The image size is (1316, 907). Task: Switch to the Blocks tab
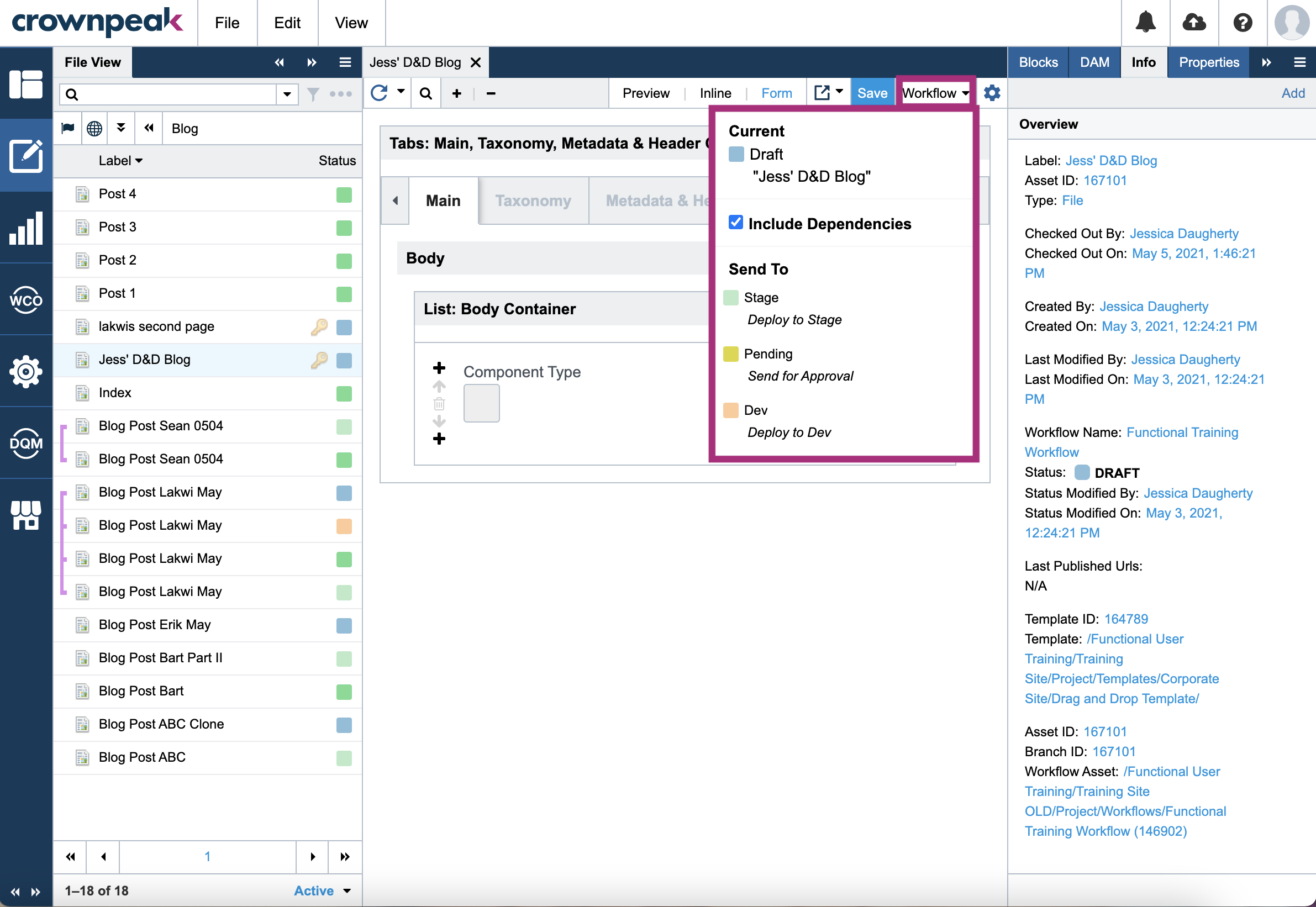click(x=1038, y=62)
